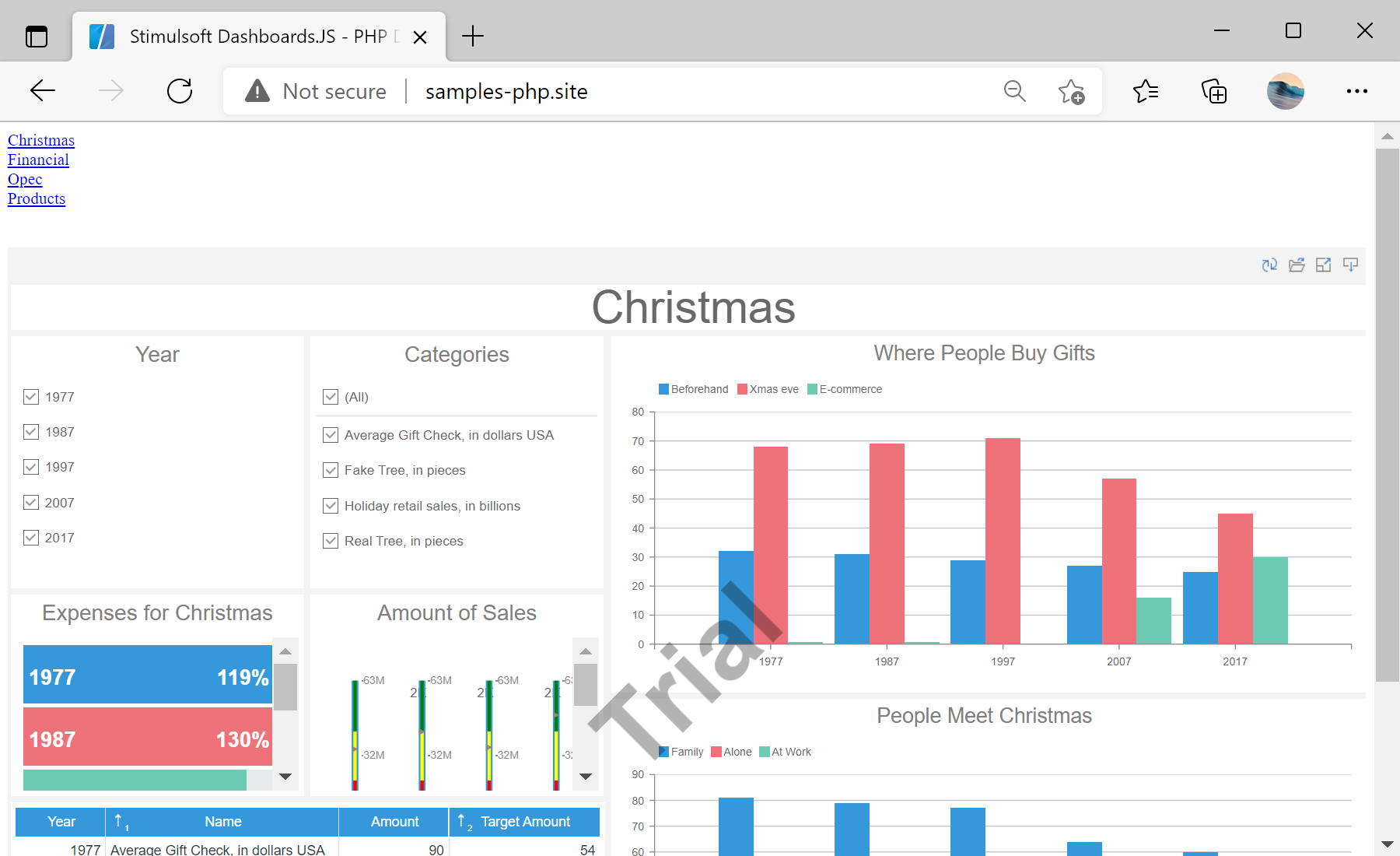1400x856 pixels.
Task: Click down arrow in Expenses for Christmas panel
Action: [x=285, y=776]
